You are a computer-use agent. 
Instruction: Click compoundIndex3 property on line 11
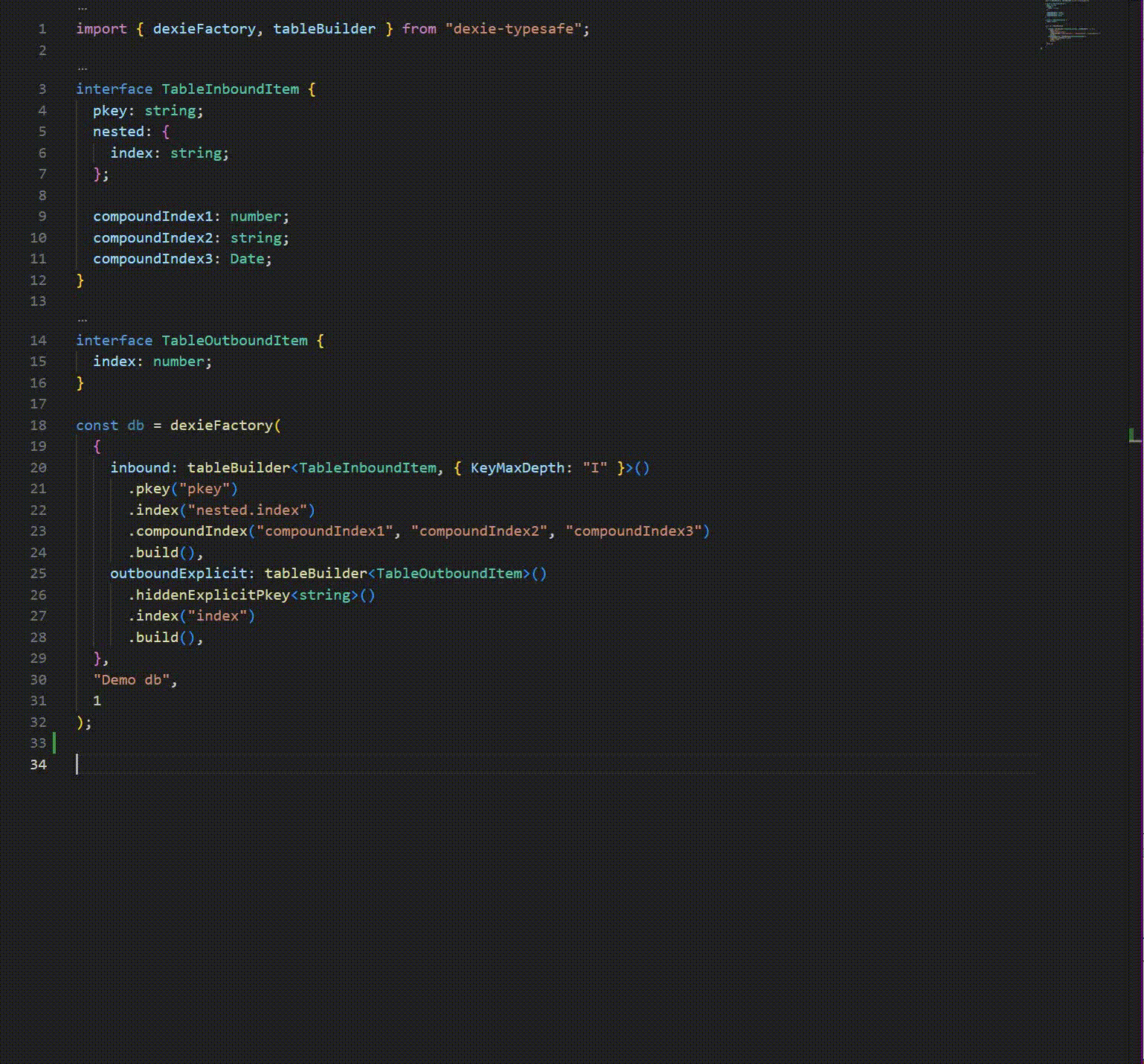click(153, 259)
